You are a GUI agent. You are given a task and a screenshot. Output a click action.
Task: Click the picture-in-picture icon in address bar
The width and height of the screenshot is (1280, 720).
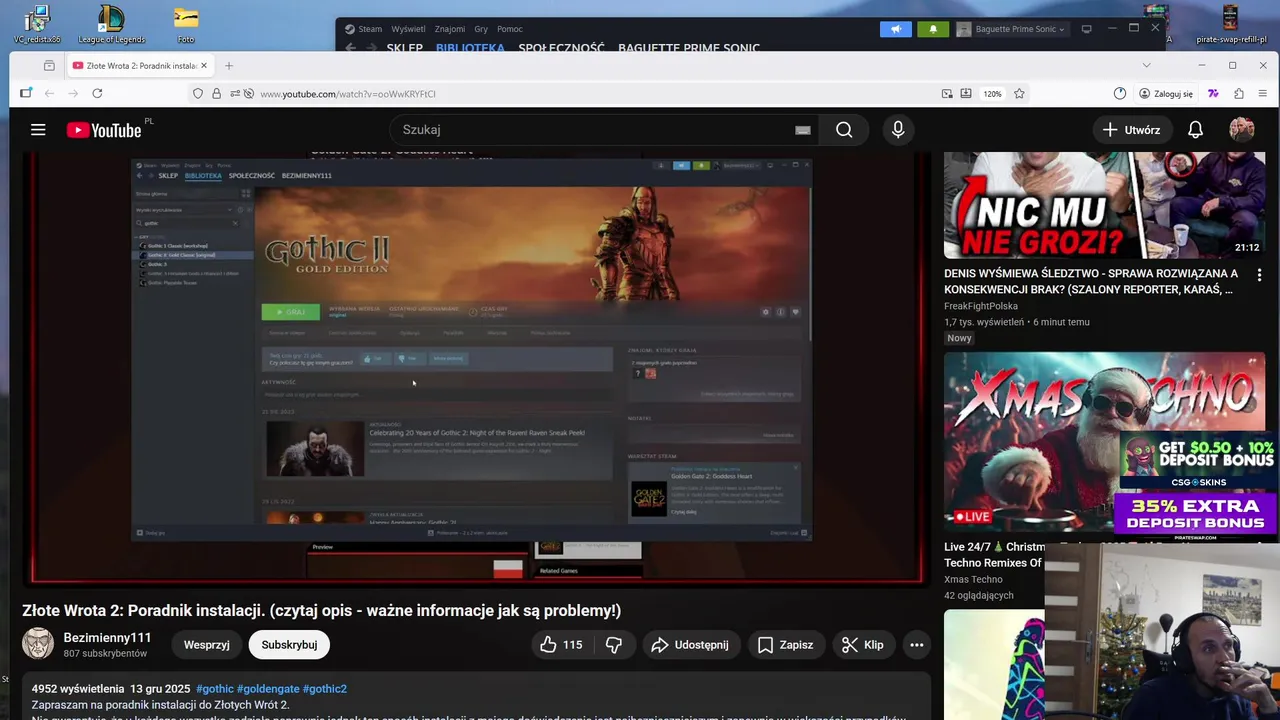point(947,94)
